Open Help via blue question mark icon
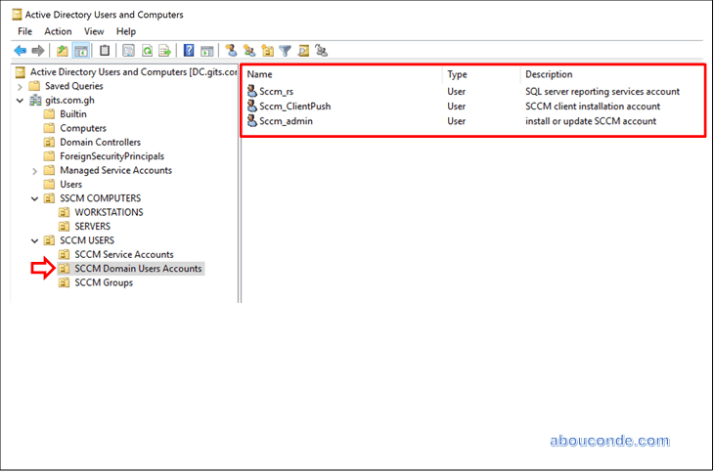This screenshot has height=472, width=714. click(x=189, y=50)
